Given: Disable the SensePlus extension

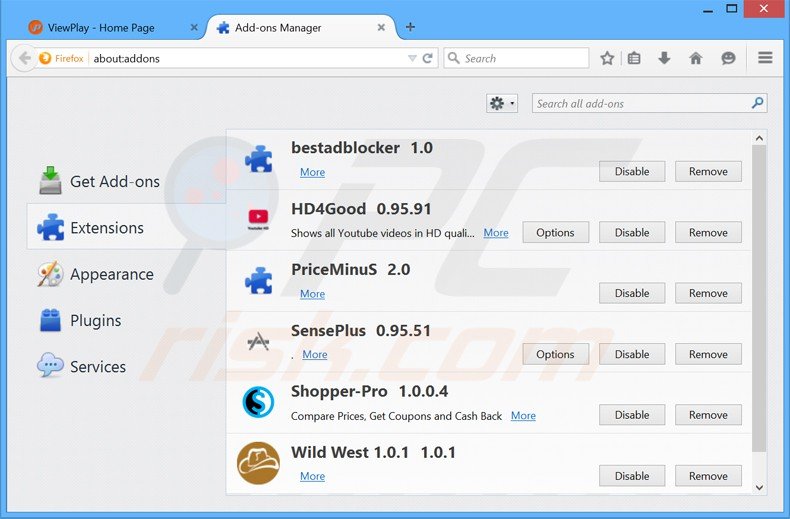Looking at the screenshot, I should coord(632,354).
